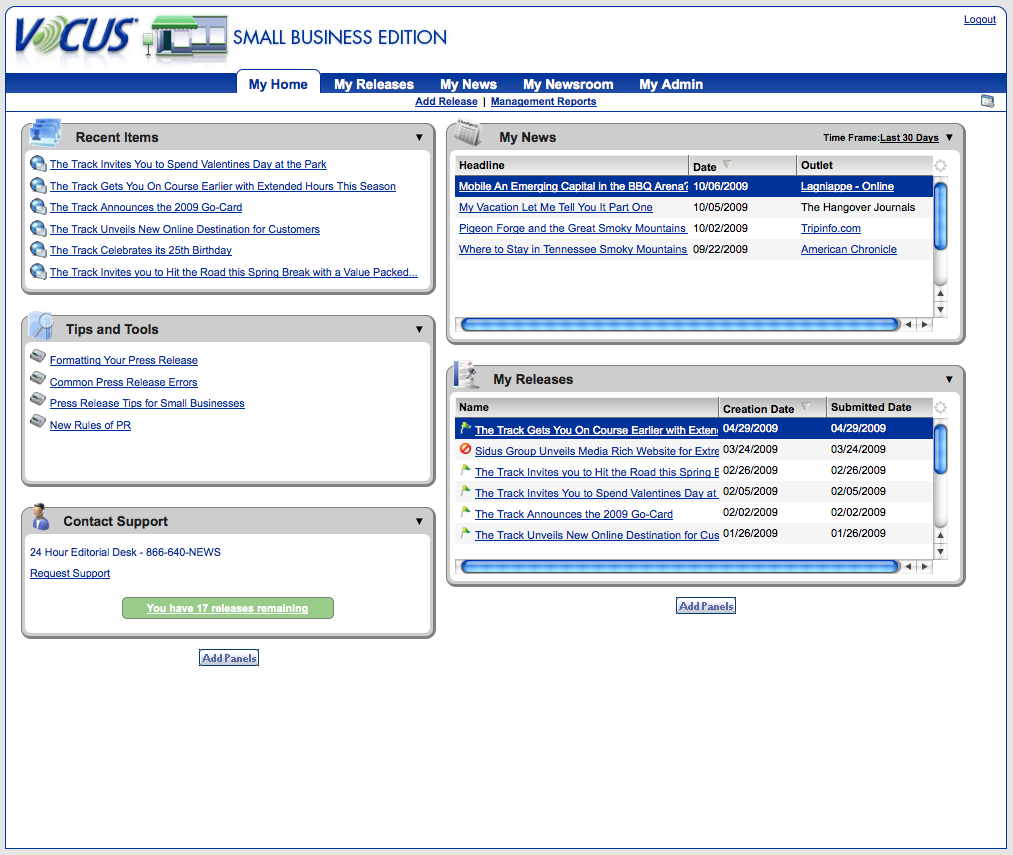Open My Vacation Let Me Tell You headline
The height and width of the screenshot is (855, 1013).
coord(556,207)
